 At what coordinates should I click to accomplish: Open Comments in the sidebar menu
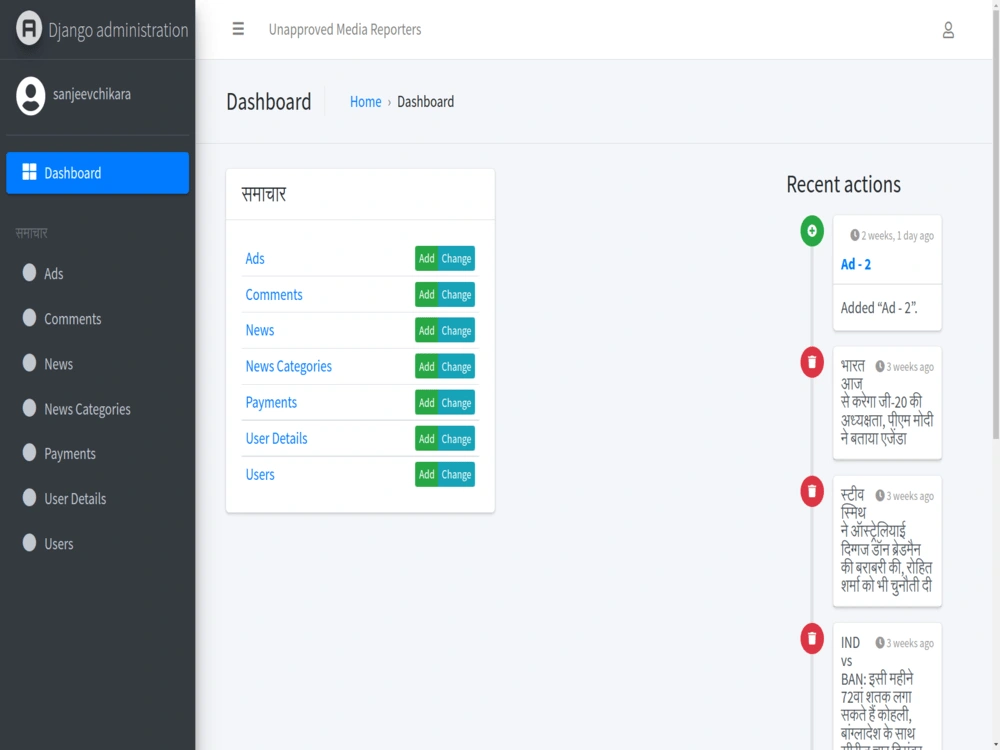(x=98, y=319)
